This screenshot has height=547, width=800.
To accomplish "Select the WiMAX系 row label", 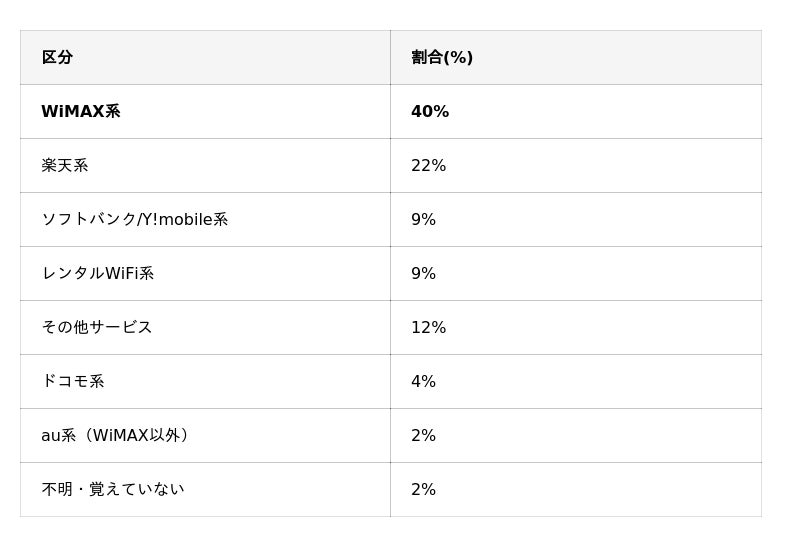I will [81, 112].
